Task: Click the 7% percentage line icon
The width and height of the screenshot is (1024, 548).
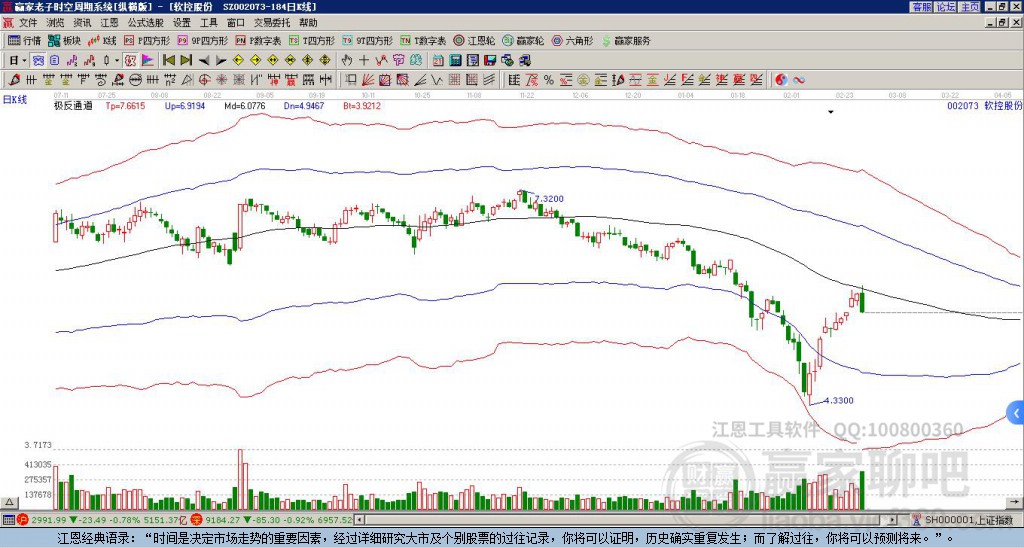Action: pos(532,80)
